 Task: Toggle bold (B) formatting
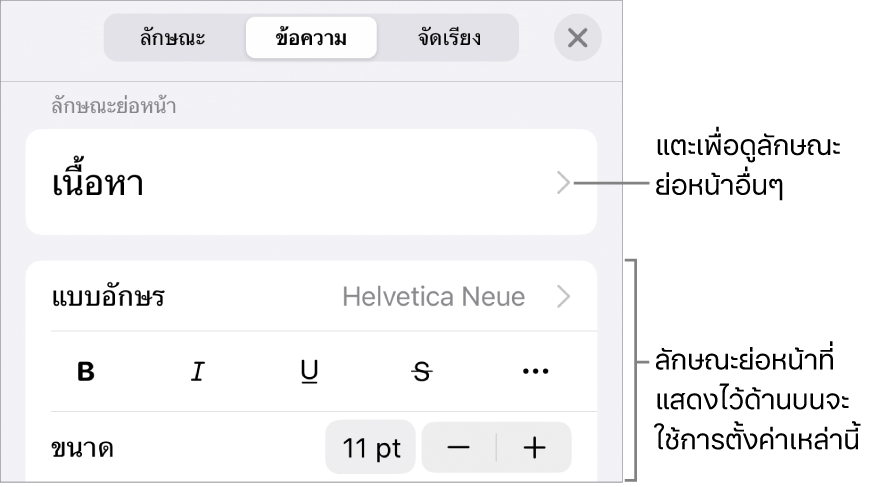[85, 371]
